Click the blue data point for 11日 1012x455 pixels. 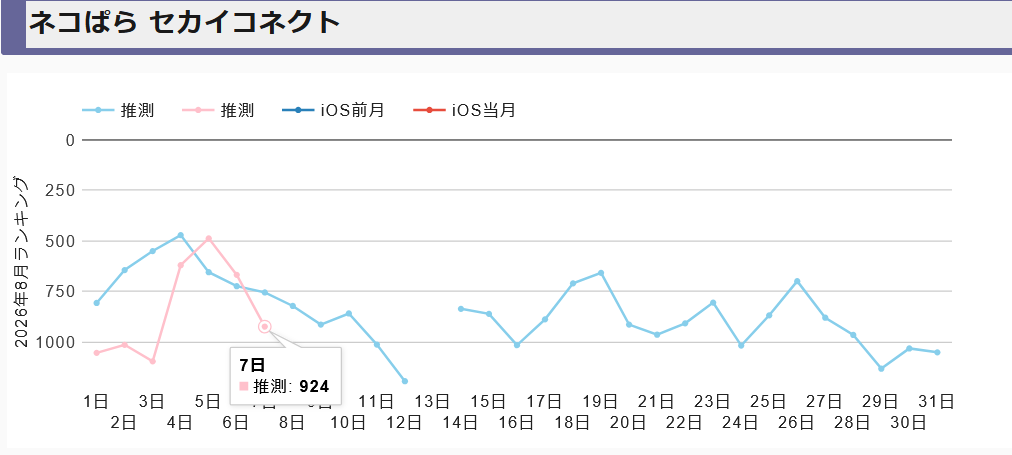tap(377, 345)
